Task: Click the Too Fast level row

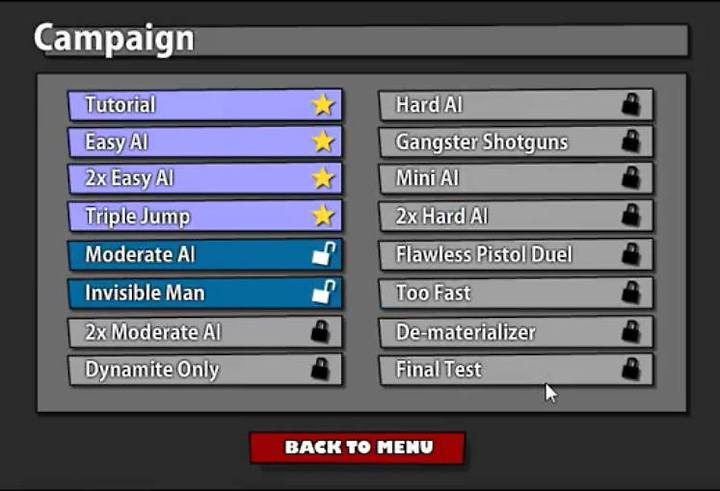Action: (x=516, y=293)
